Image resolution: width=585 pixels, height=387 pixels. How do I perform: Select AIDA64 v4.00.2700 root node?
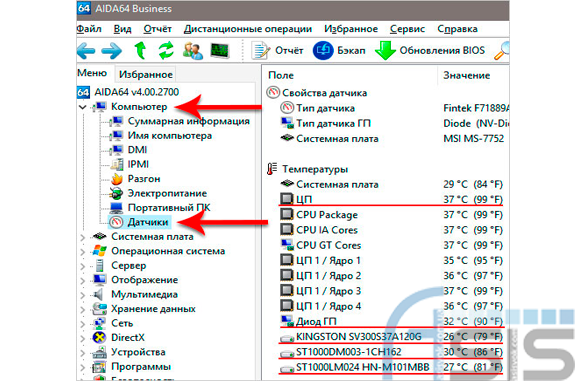point(128,92)
